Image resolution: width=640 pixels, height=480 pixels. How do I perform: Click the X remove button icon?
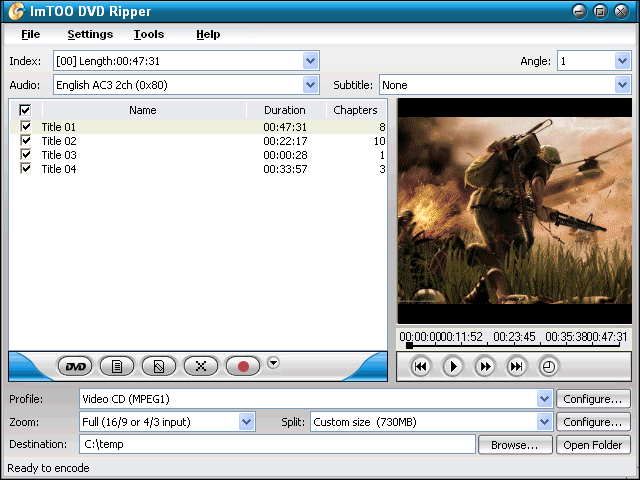[x=201, y=366]
